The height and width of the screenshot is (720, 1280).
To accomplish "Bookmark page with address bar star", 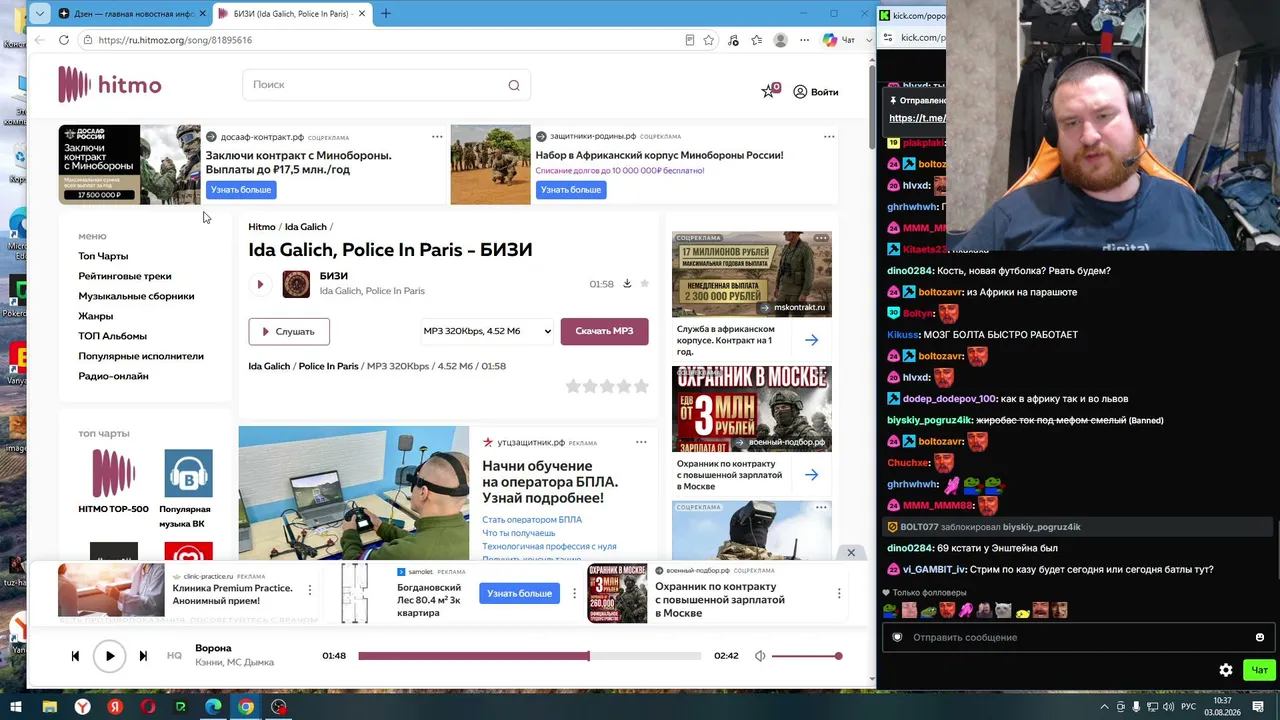I will point(709,40).
